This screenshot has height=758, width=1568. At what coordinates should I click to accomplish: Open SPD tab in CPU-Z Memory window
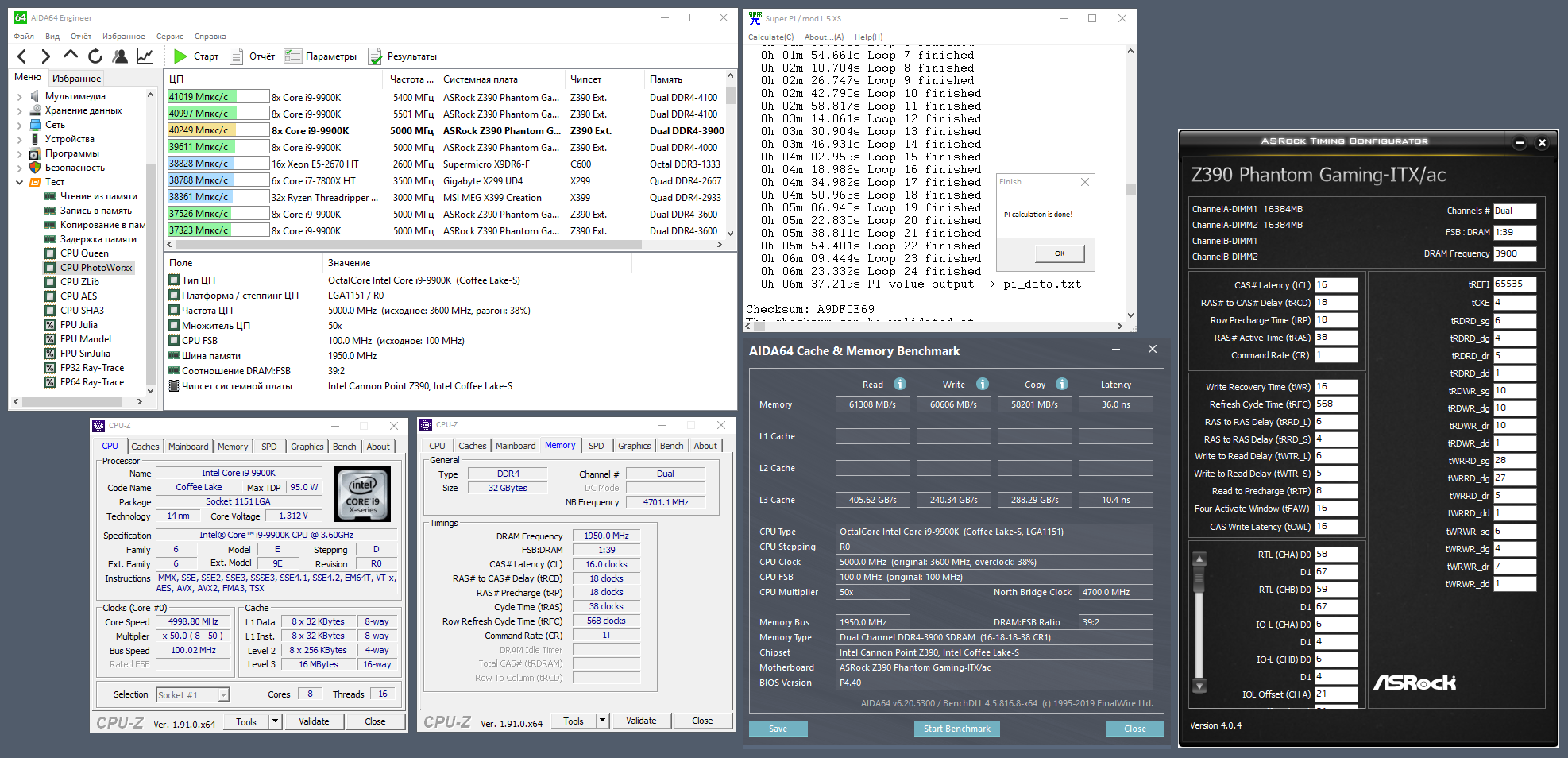click(597, 446)
